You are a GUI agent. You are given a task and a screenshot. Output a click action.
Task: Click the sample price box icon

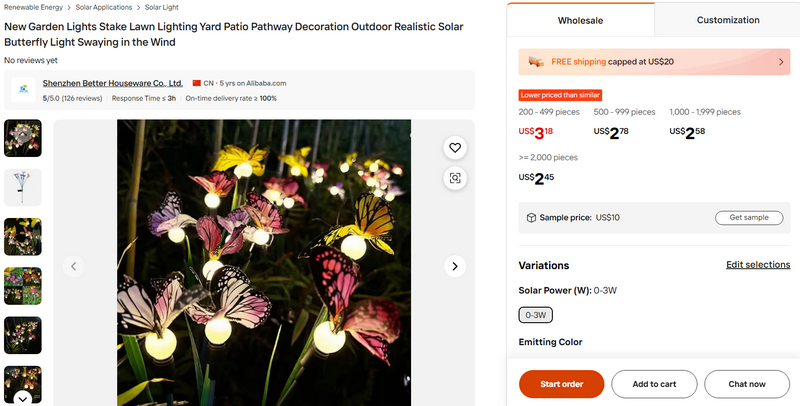coord(532,218)
